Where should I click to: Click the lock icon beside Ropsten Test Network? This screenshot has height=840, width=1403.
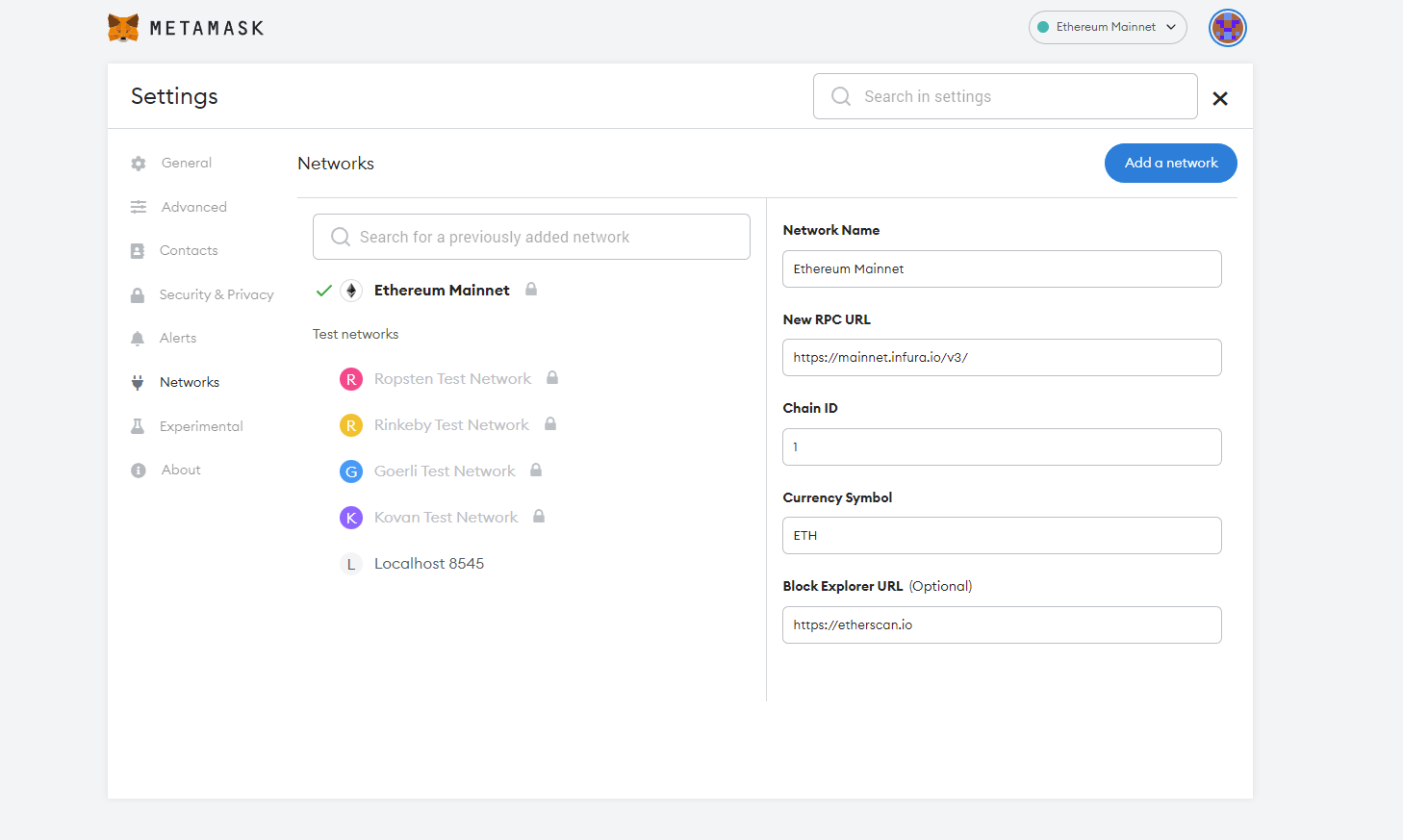point(552,377)
